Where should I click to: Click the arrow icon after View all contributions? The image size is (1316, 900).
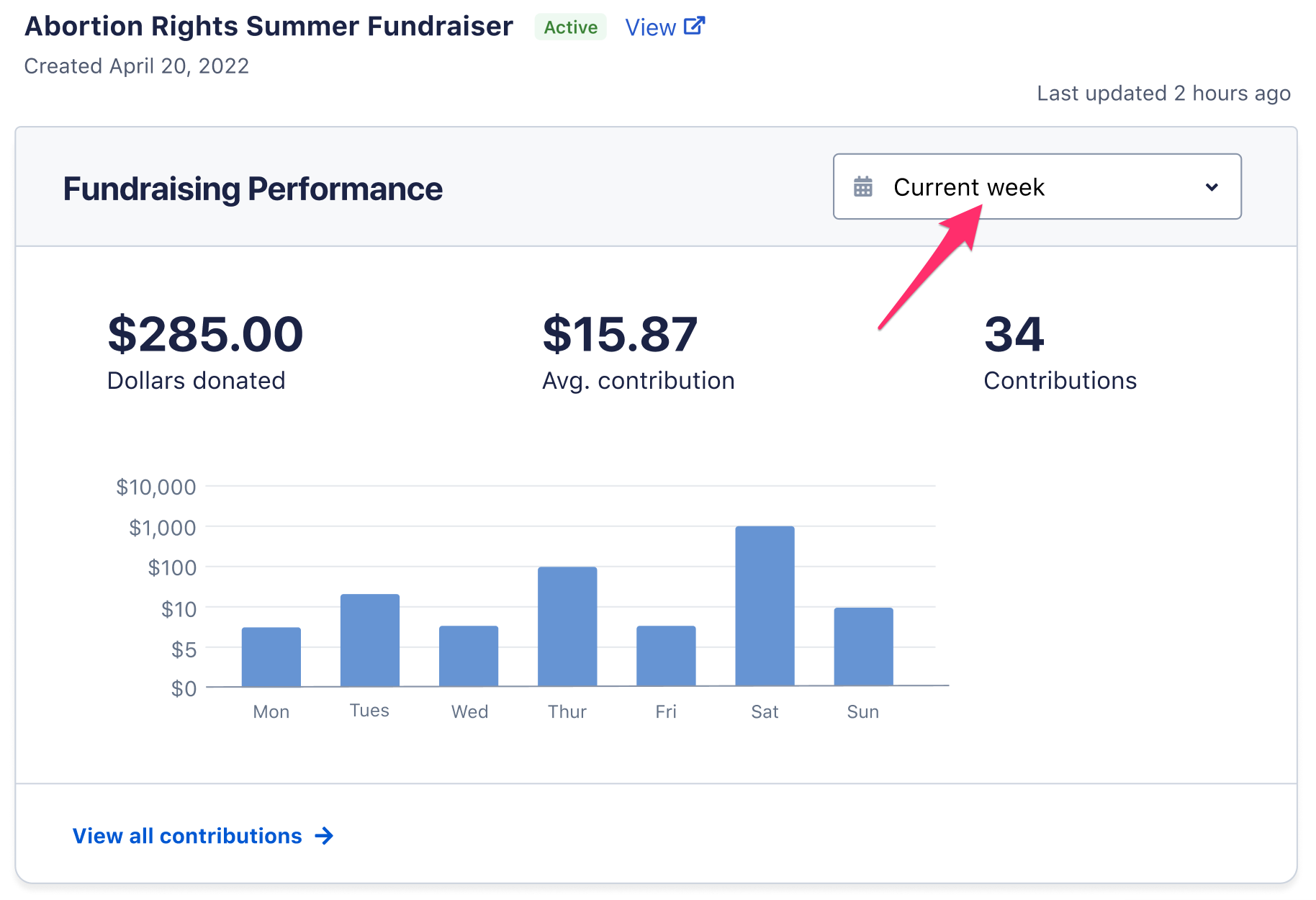(x=325, y=836)
